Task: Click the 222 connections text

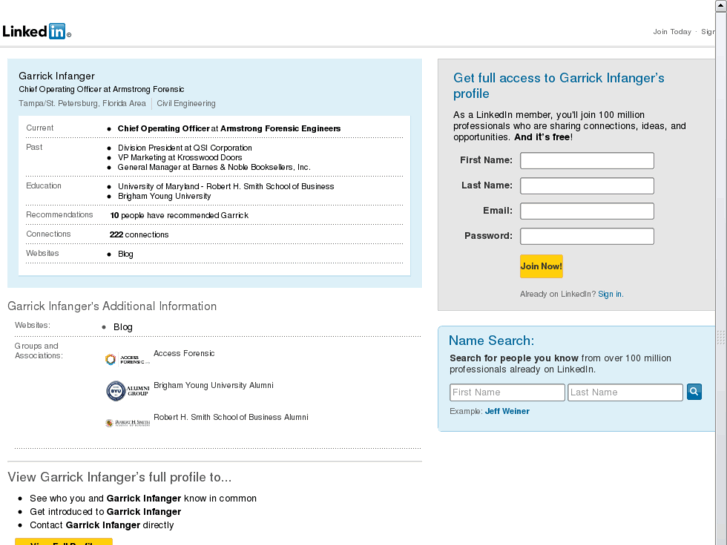Action: pos(139,235)
